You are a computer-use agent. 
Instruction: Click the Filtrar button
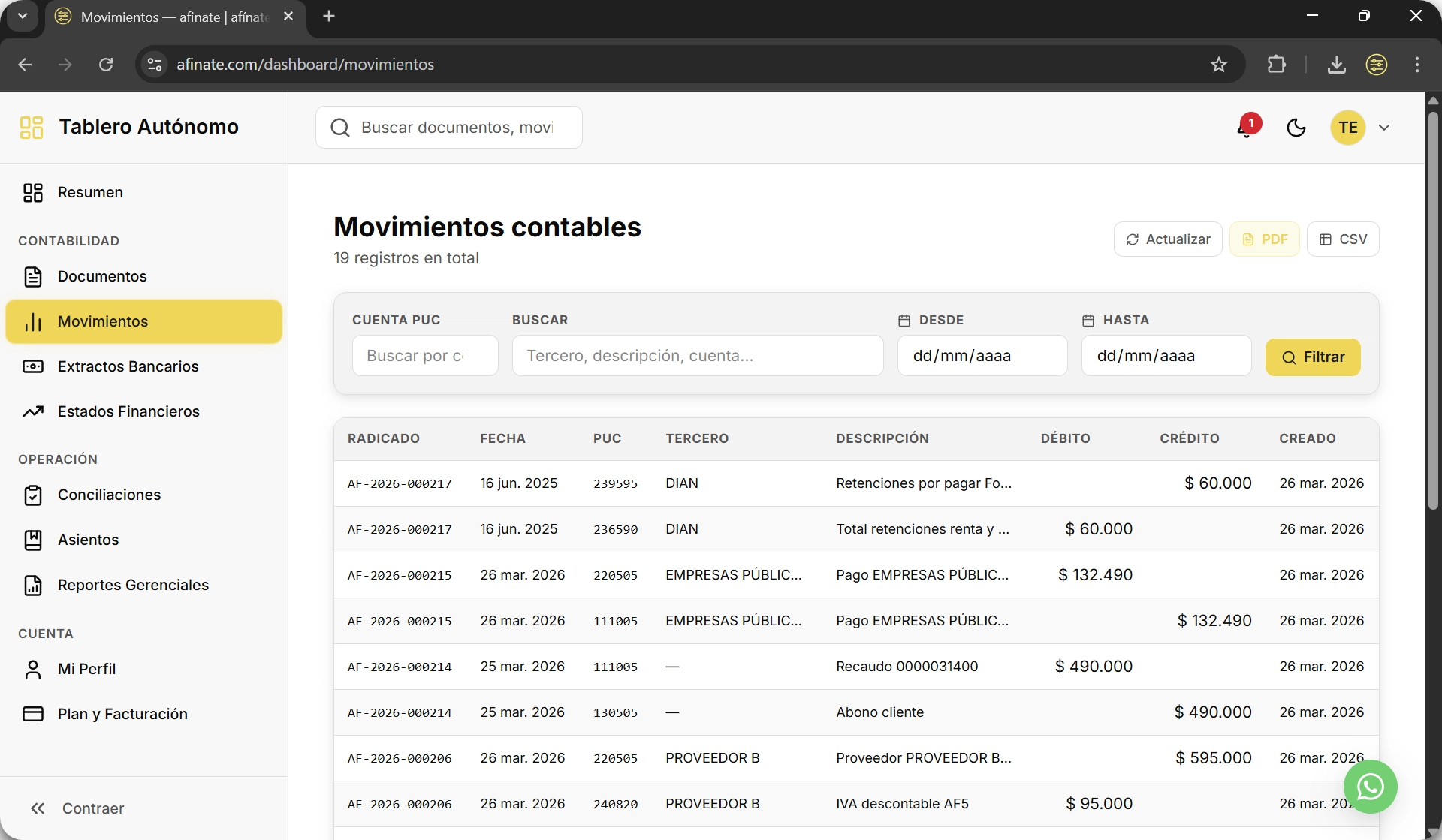(x=1313, y=357)
